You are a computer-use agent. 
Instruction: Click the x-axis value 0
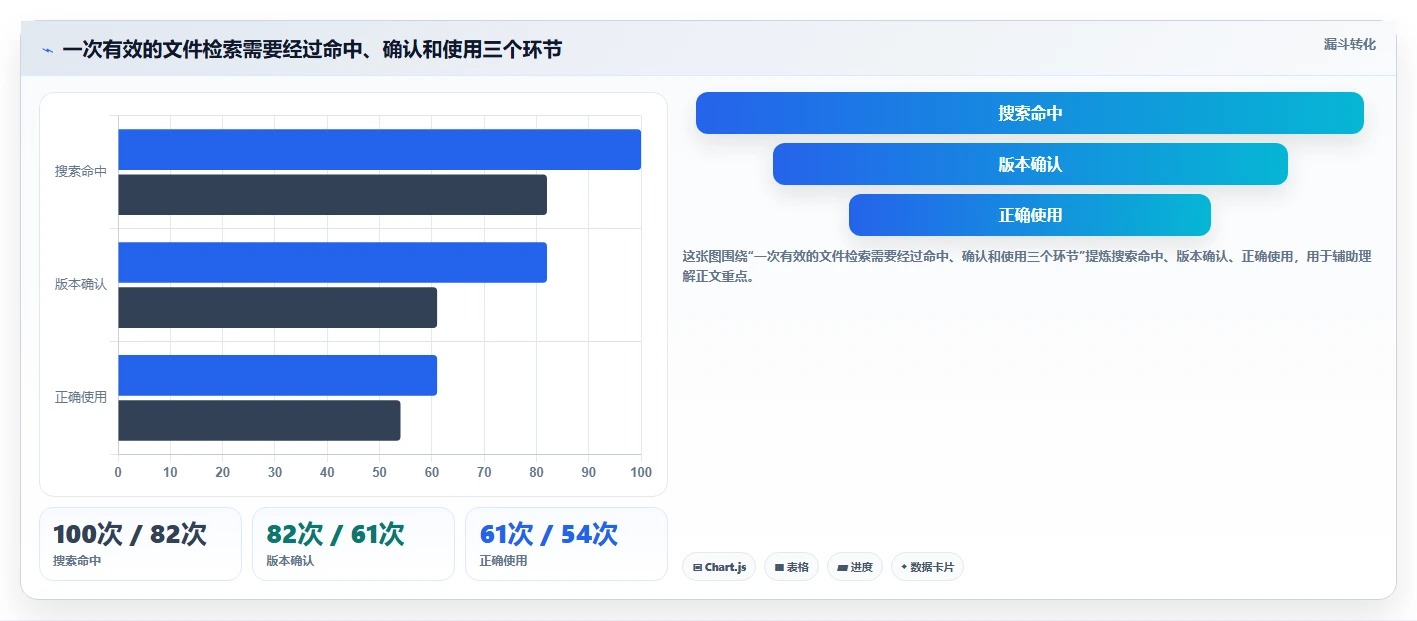point(118,472)
